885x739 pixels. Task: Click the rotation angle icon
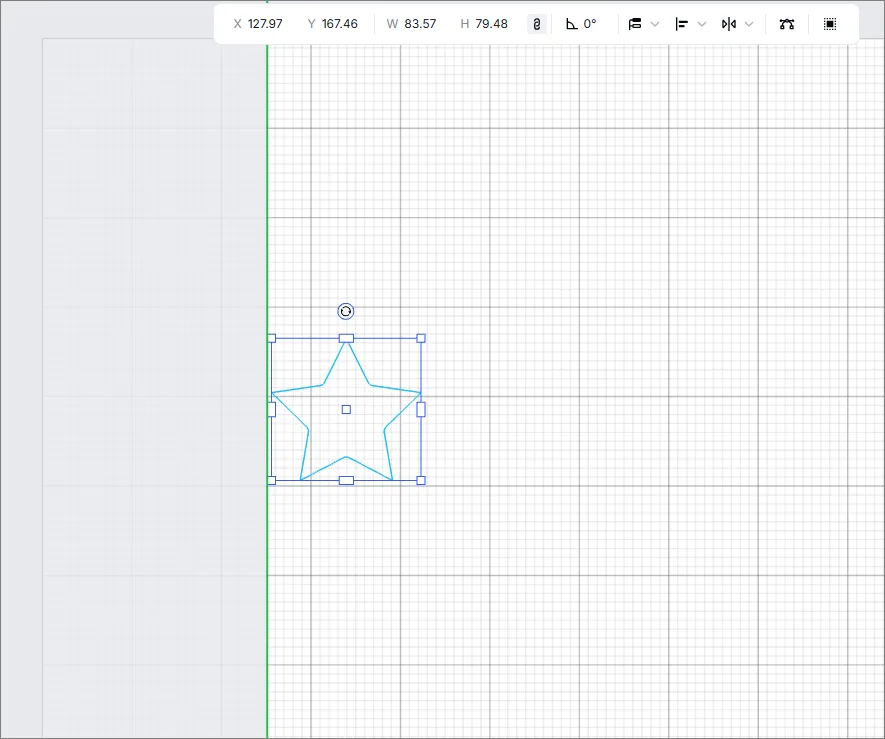coord(572,24)
